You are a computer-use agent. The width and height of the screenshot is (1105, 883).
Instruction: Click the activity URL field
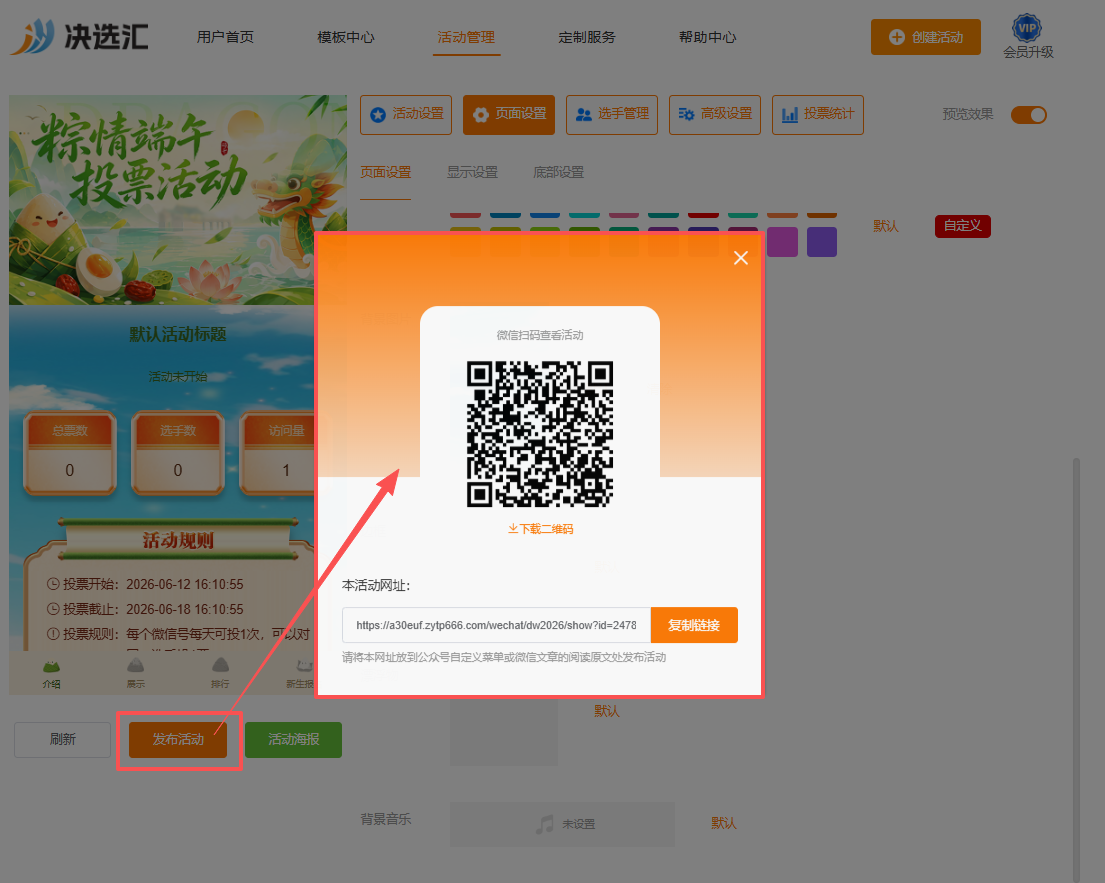[496, 625]
